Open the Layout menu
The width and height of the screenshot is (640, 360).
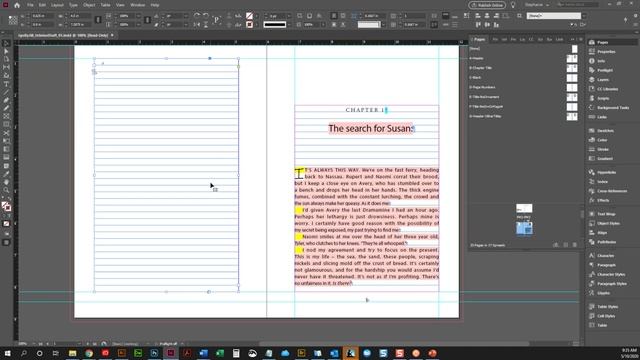coord(57,5)
